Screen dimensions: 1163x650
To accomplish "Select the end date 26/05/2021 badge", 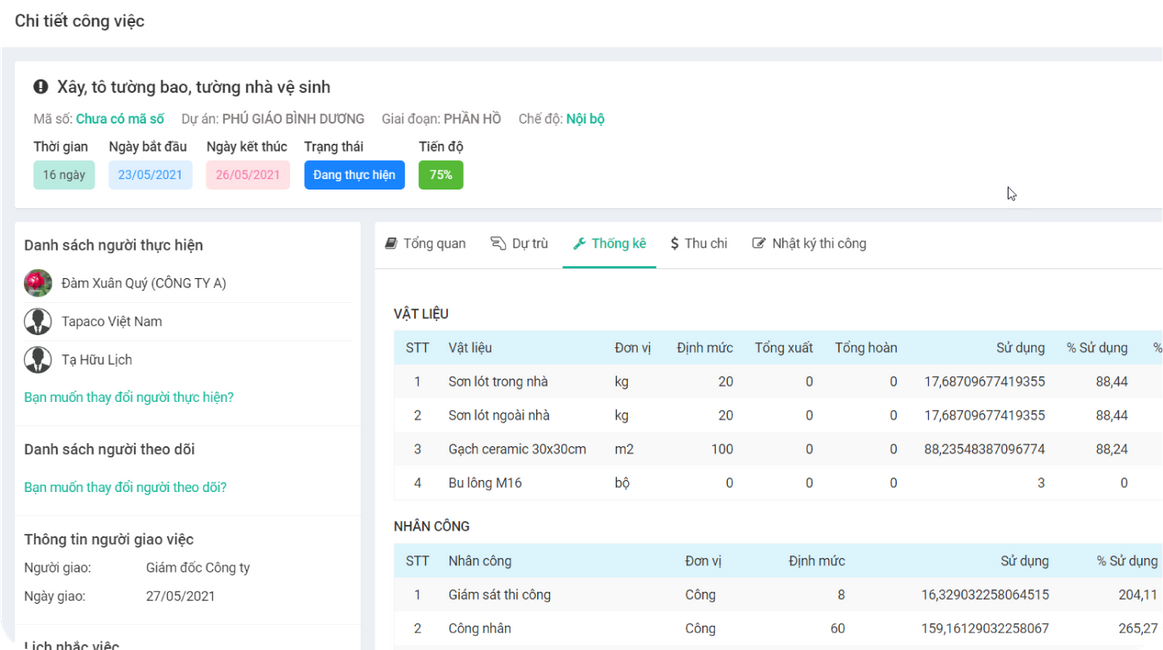I will [x=248, y=175].
